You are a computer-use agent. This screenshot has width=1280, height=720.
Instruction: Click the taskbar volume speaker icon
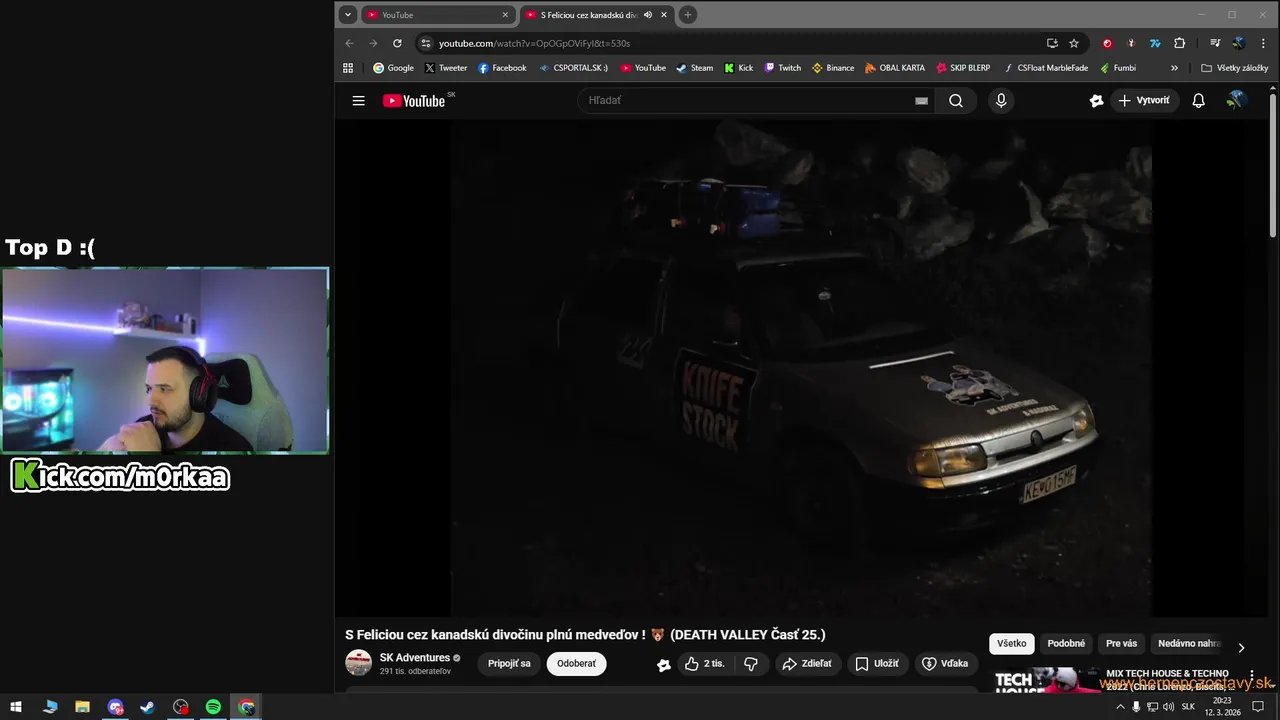[1168, 707]
